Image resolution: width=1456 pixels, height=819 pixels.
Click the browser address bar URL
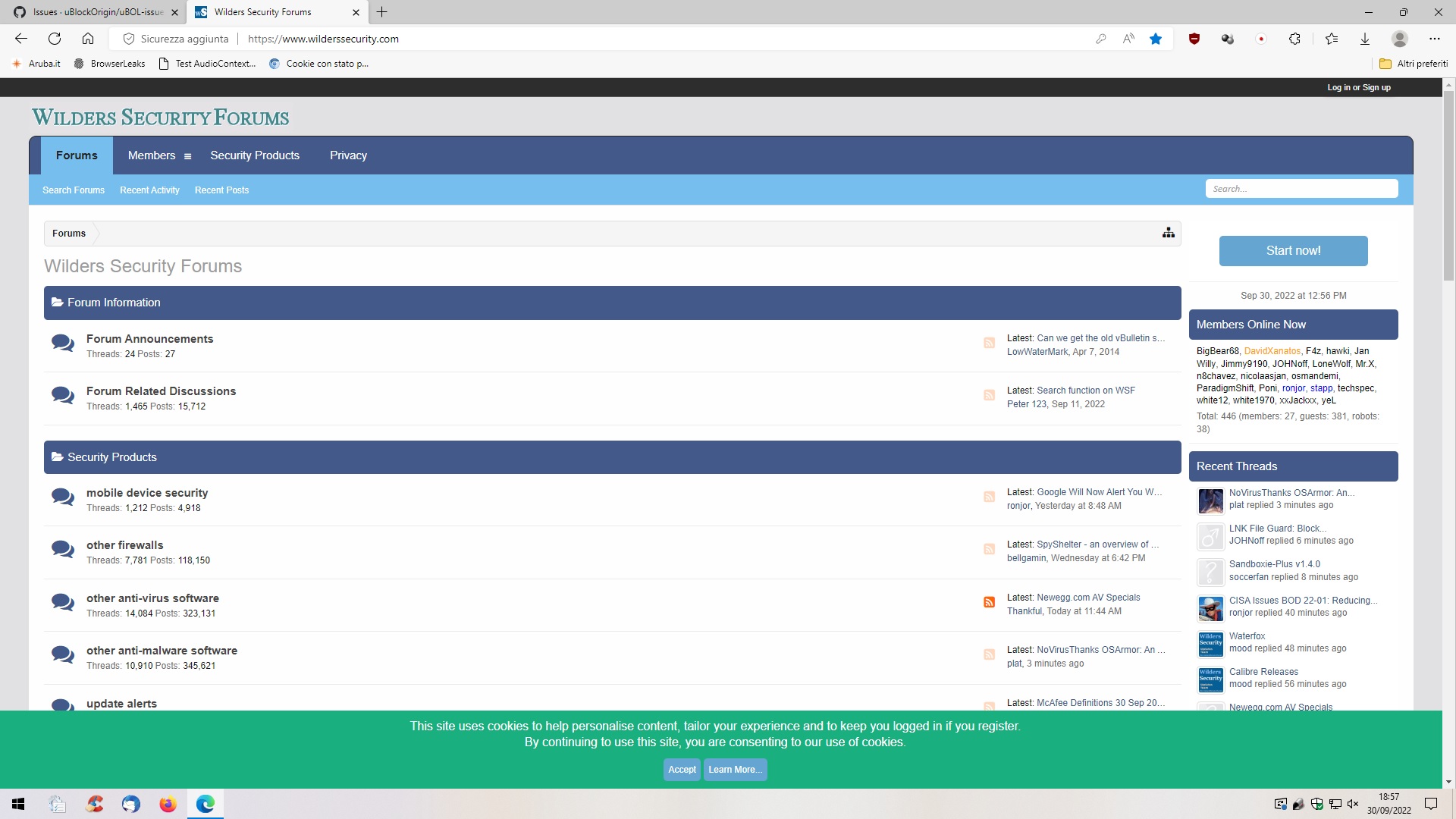point(323,39)
